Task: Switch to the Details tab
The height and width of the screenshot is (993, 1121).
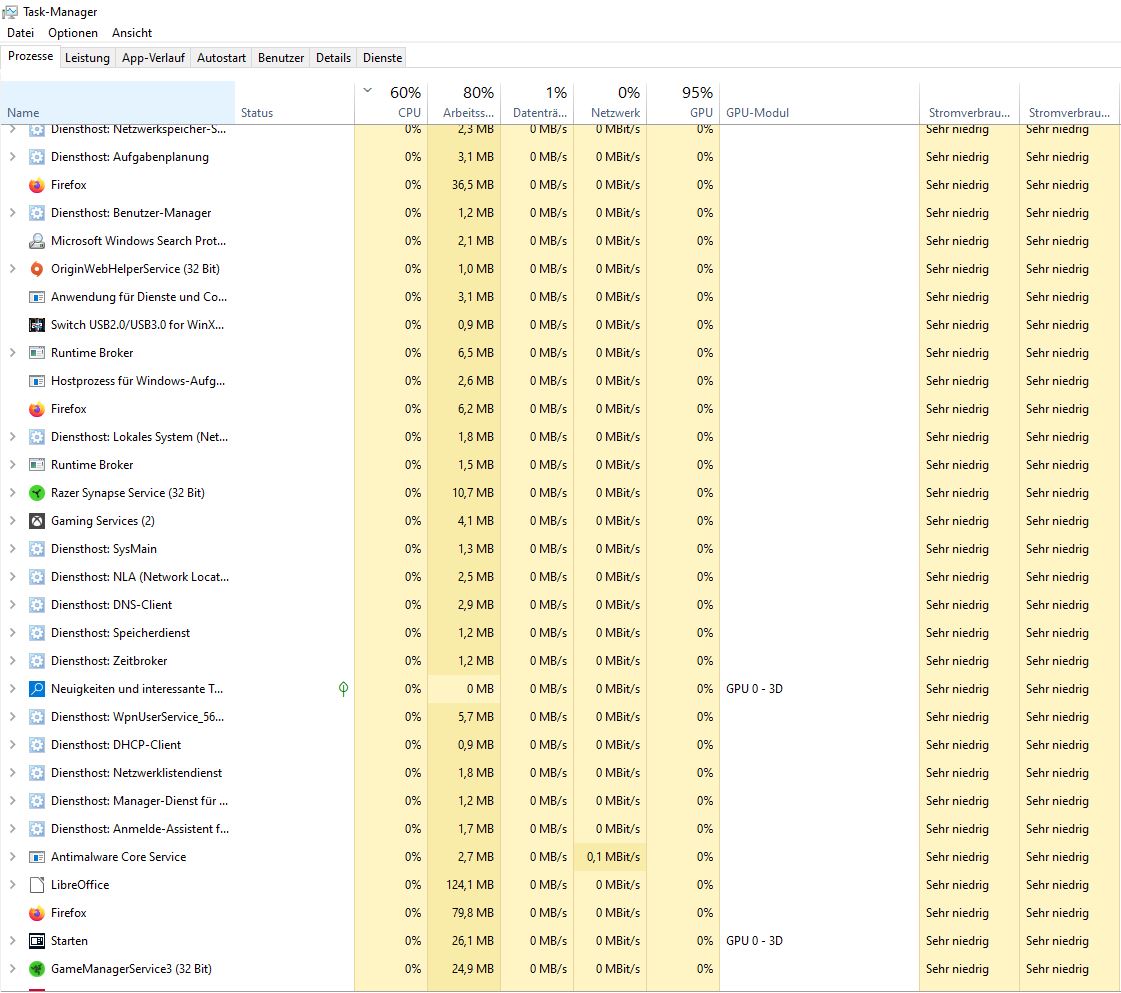Action: tap(333, 58)
